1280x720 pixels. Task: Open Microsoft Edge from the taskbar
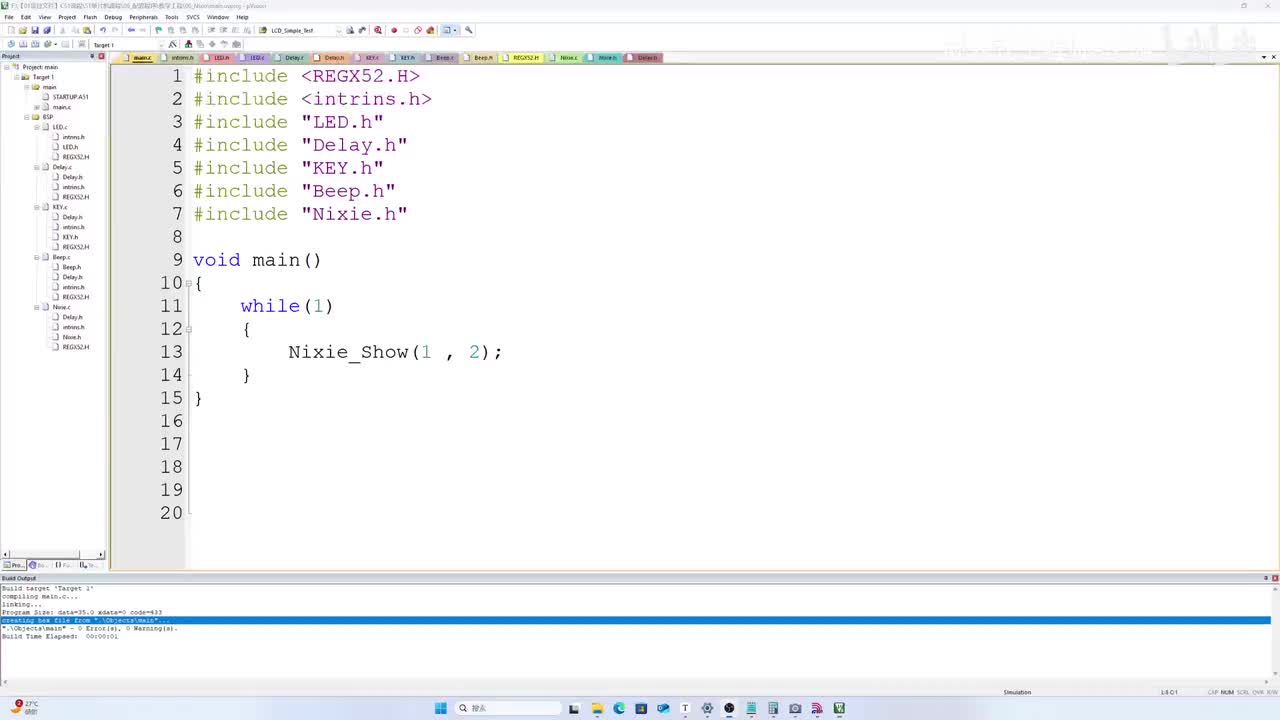point(619,708)
